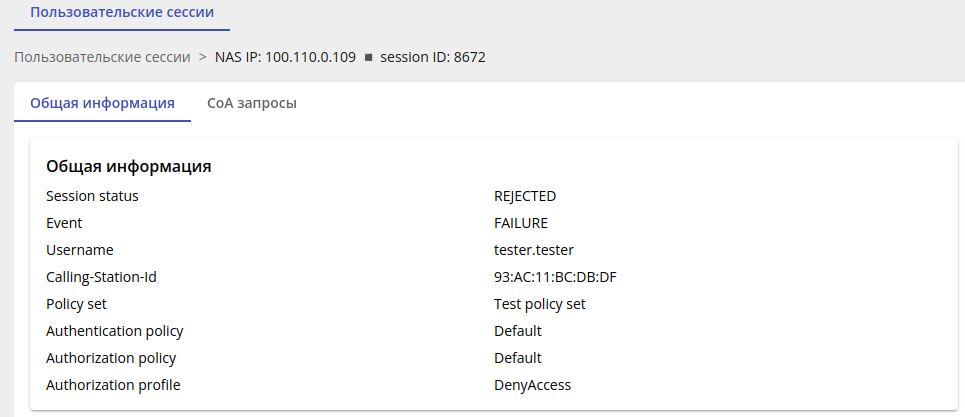The height and width of the screenshot is (417, 965).
Task: Click MAC address 93:AC:11:BC:DB:DF
Action: tap(562, 277)
